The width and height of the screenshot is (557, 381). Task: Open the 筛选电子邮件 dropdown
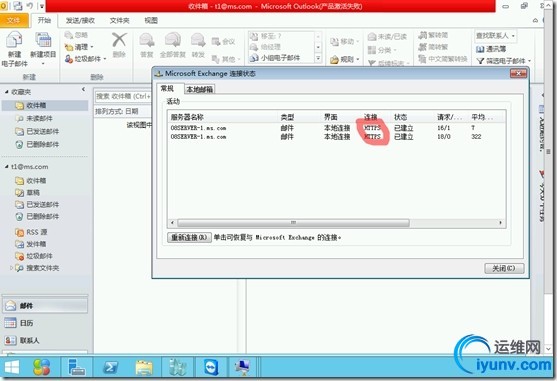pyautogui.click(x=504, y=61)
